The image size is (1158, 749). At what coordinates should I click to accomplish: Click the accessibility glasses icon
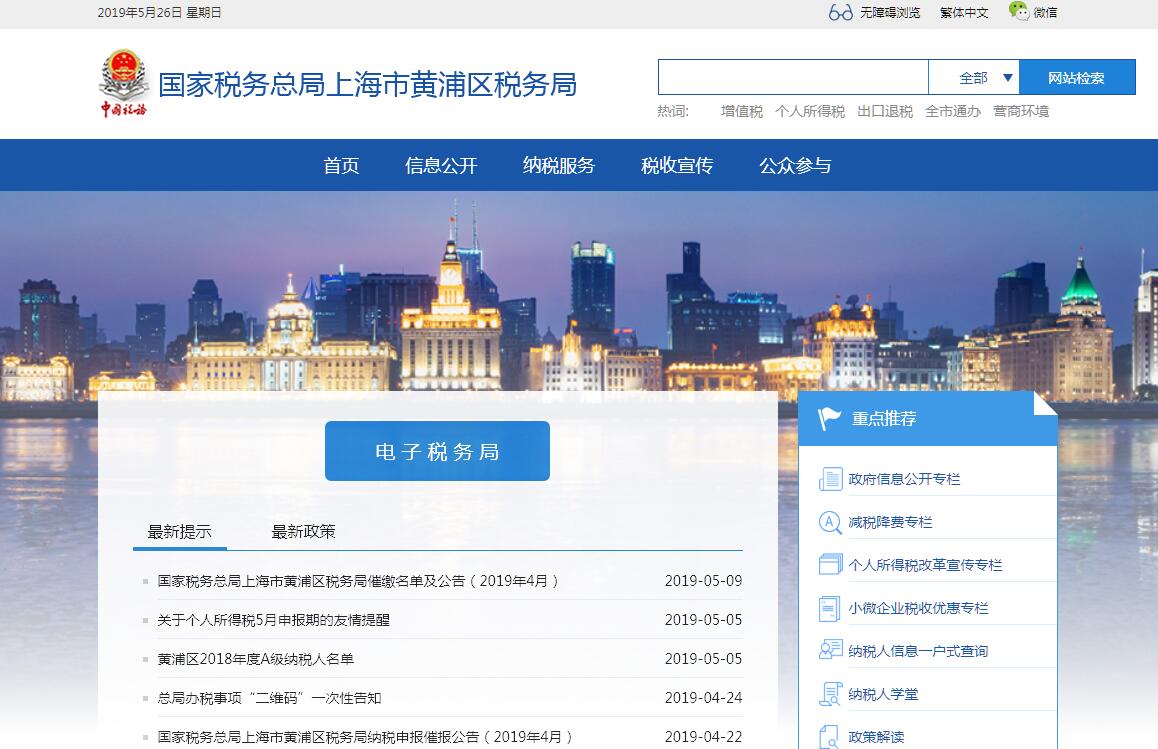(840, 12)
